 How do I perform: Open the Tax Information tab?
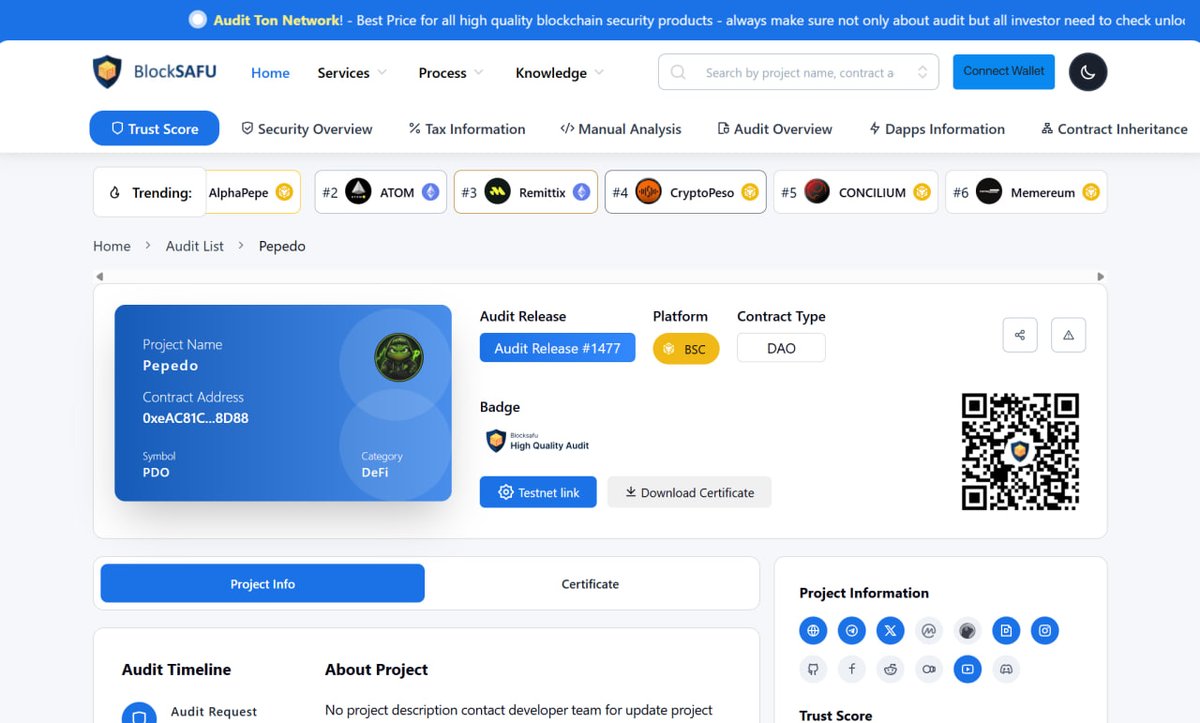[x=467, y=129]
